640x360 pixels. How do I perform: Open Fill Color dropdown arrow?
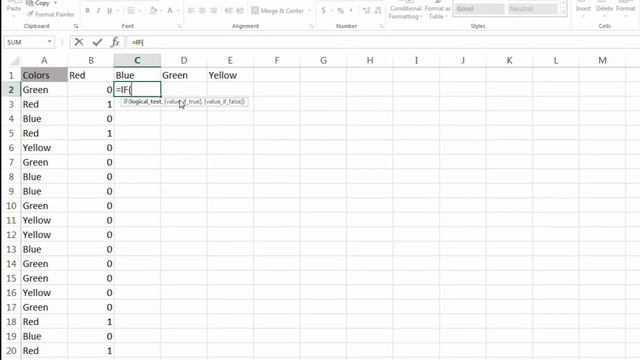click(x=161, y=11)
